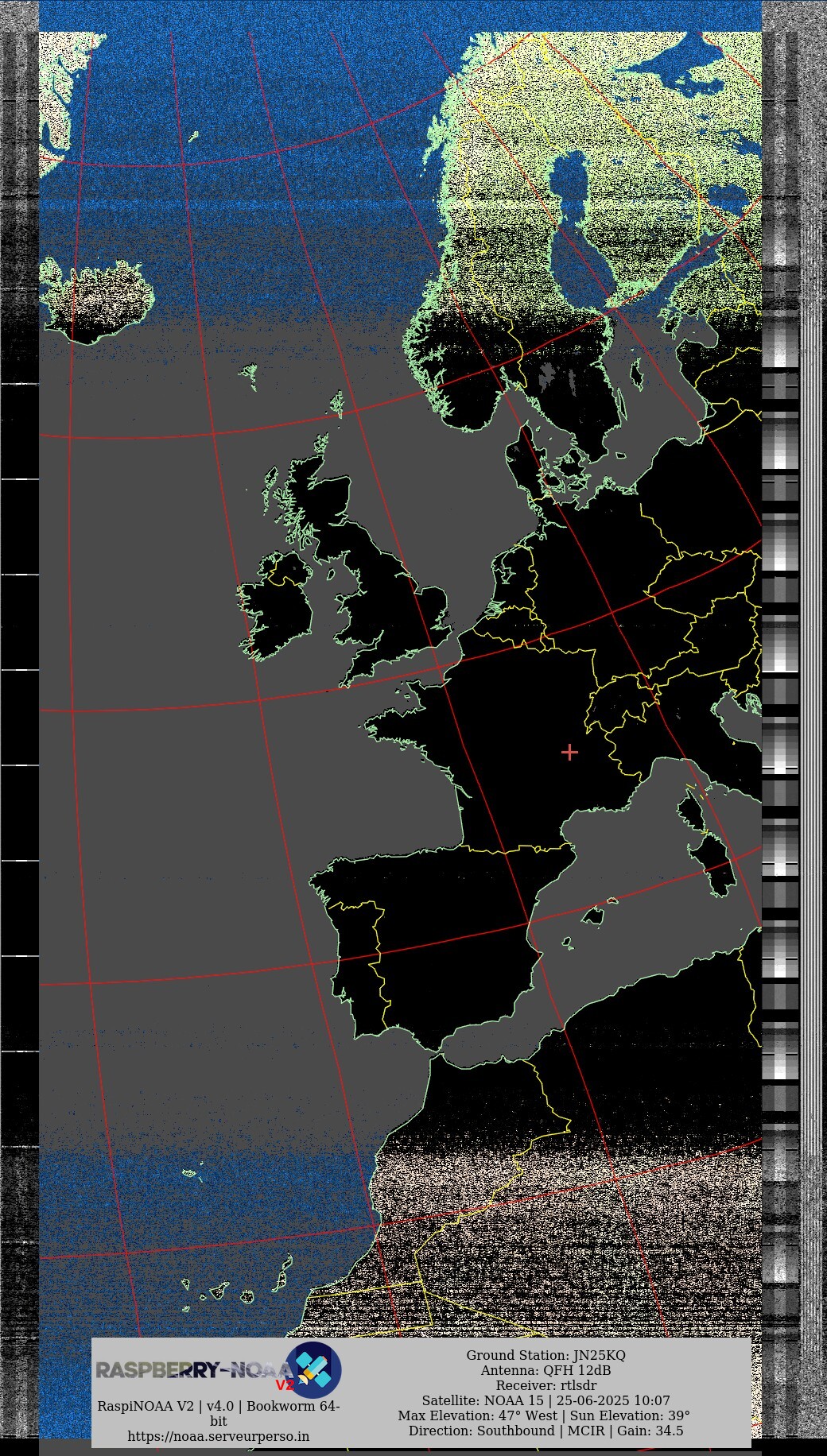Image resolution: width=827 pixels, height=1456 pixels.
Task: Click the 'Direction: Southbound | MCIR | Gain: 34.5' line
Action: coord(546,1431)
